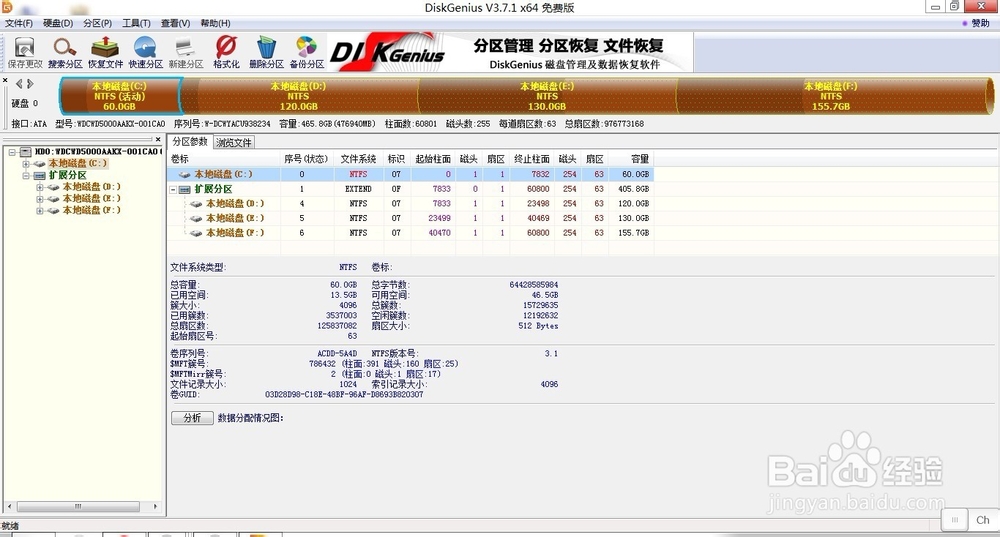Collapse 扩展分区 row in partition table
Image resolution: width=1000 pixels, height=537 pixels.
tap(173, 189)
